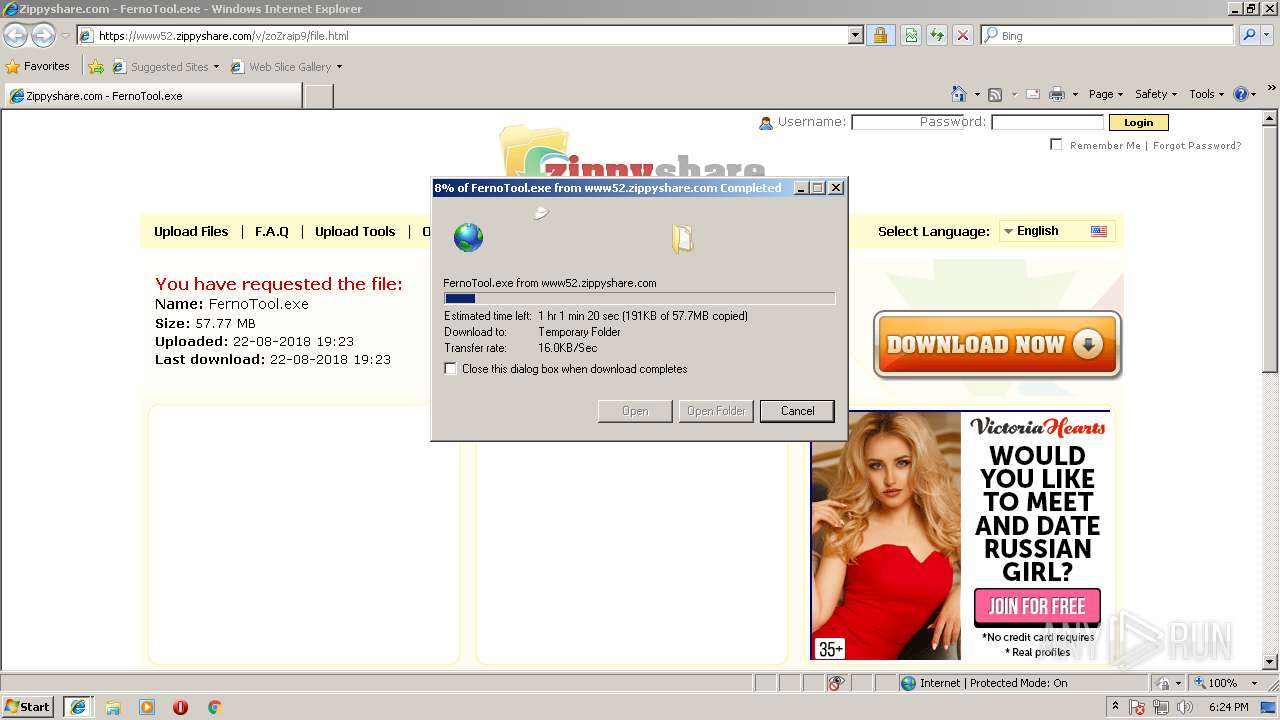This screenshot has height=720, width=1280.
Task: Click the Username input field
Action: click(x=906, y=122)
